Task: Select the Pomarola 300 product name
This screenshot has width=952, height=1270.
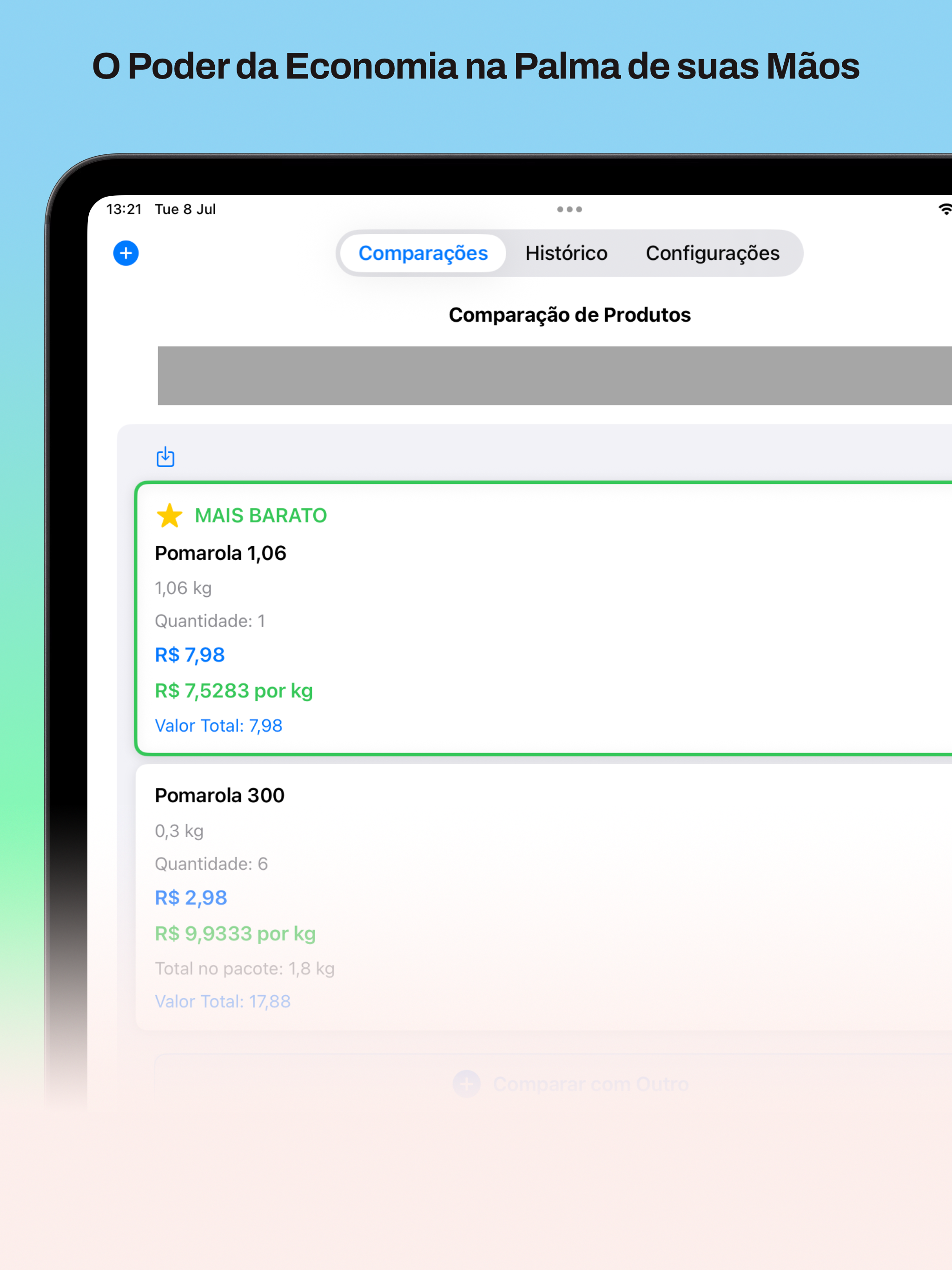Action: tap(220, 796)
